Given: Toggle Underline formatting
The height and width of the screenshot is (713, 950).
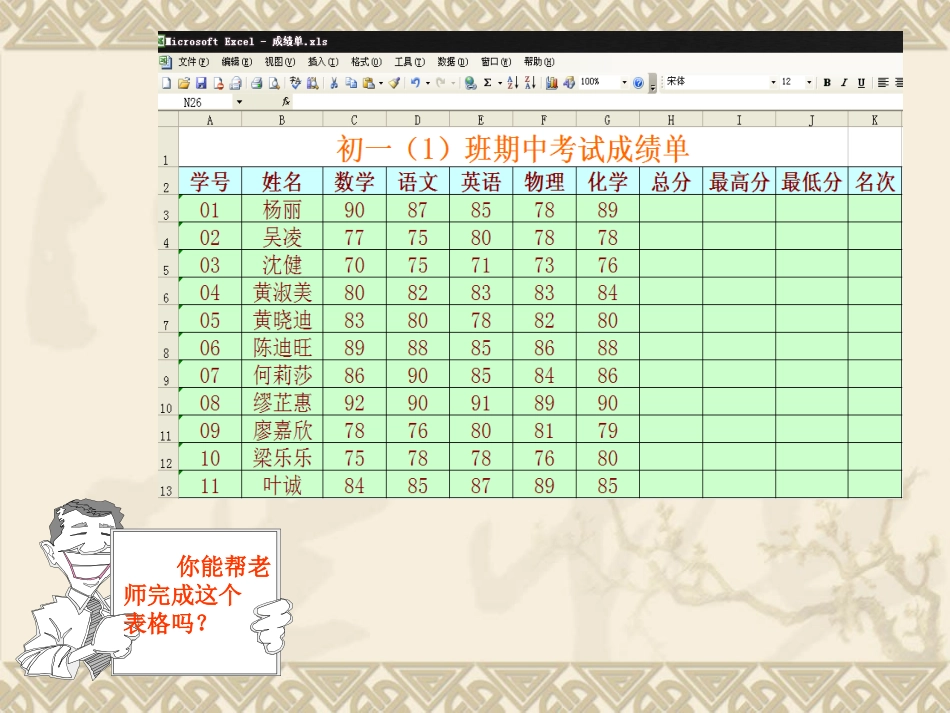Looking at the screenshot, I should tap(861, 82).
